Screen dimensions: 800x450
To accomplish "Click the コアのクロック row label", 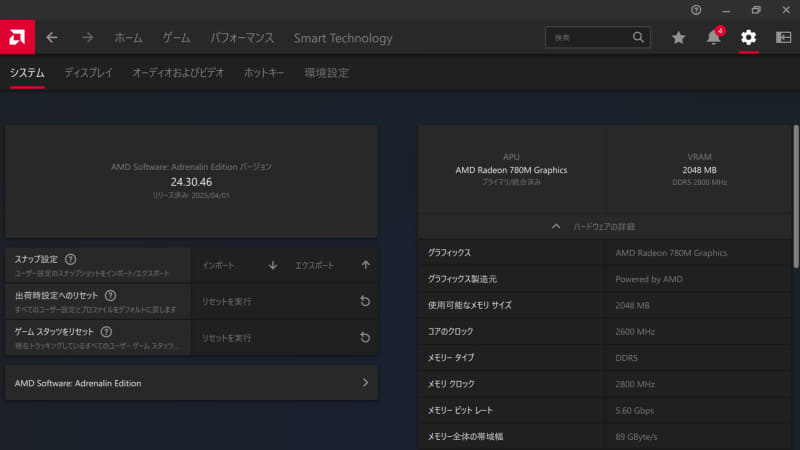I will click(x=451, y=332).
